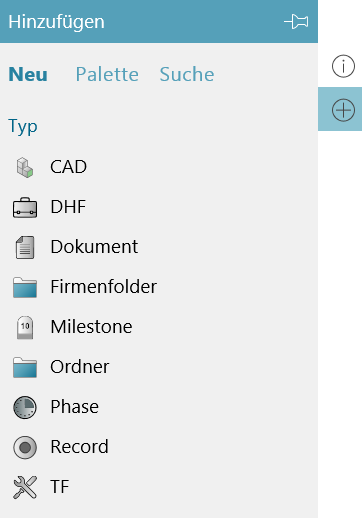Toggle the plus add sidebar button
Viewport: 362px width, 518px height.
coord(340,109)
